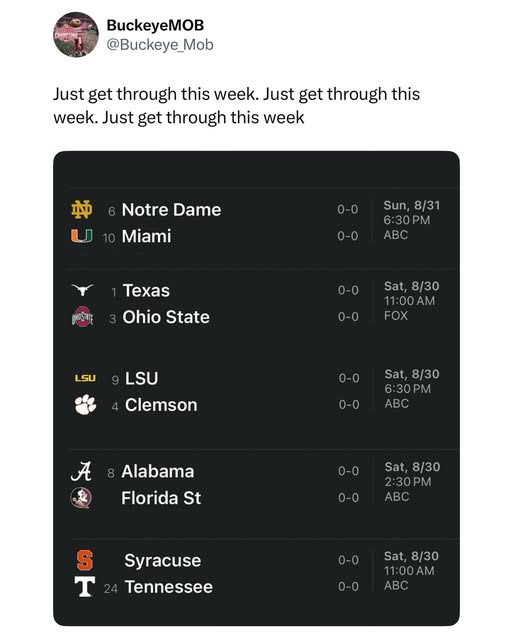This screenshot has height=640, width=513.
Task: Click the Florida State Seminoles logo
Action: click(82, 498)
